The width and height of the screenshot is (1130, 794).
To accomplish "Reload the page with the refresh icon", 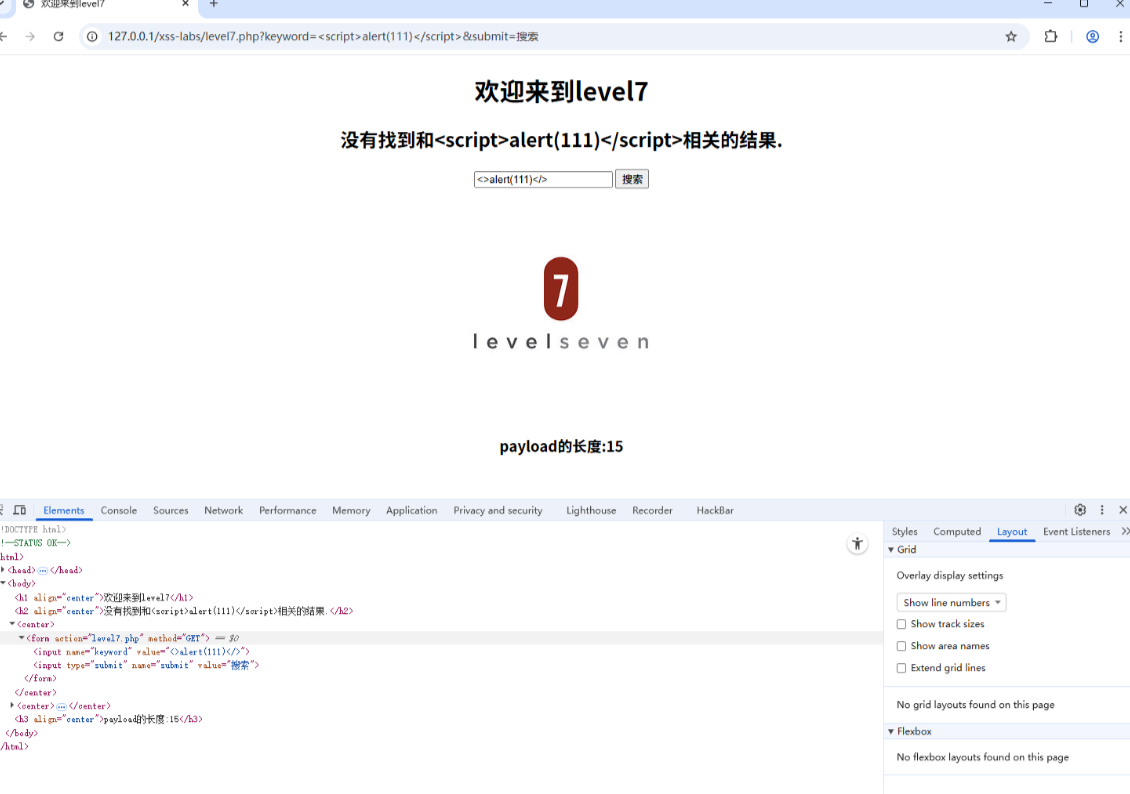I will click(x=58, y=37).
